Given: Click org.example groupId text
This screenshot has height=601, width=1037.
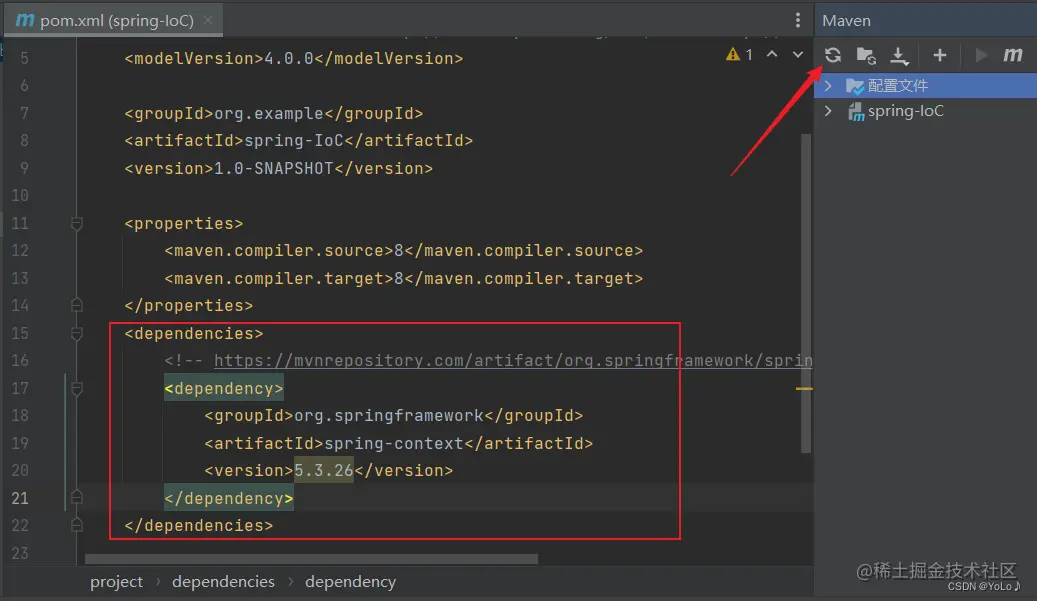Looking at the screenshot, I should (269, 114).
